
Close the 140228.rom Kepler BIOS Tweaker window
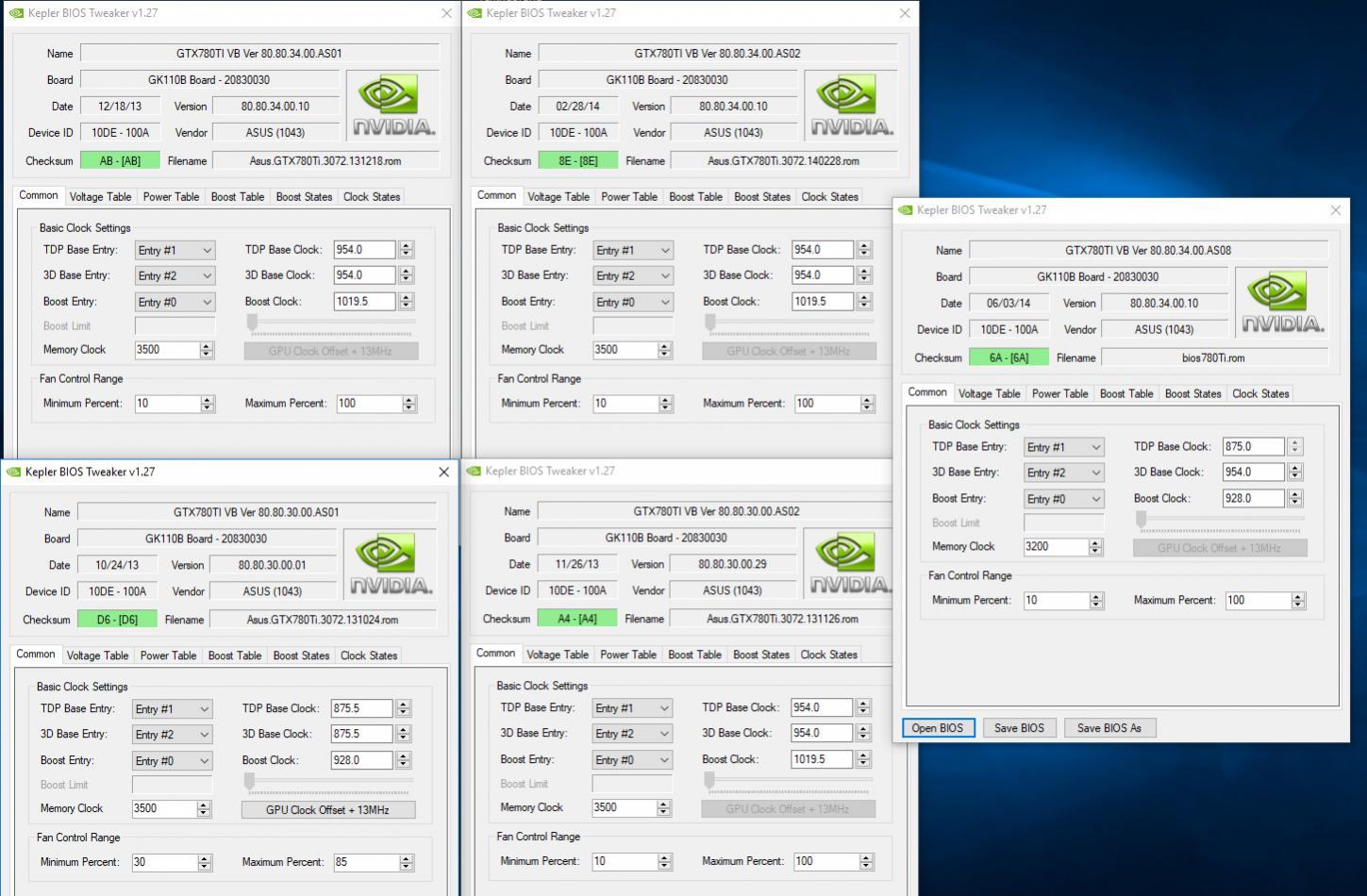905,13
